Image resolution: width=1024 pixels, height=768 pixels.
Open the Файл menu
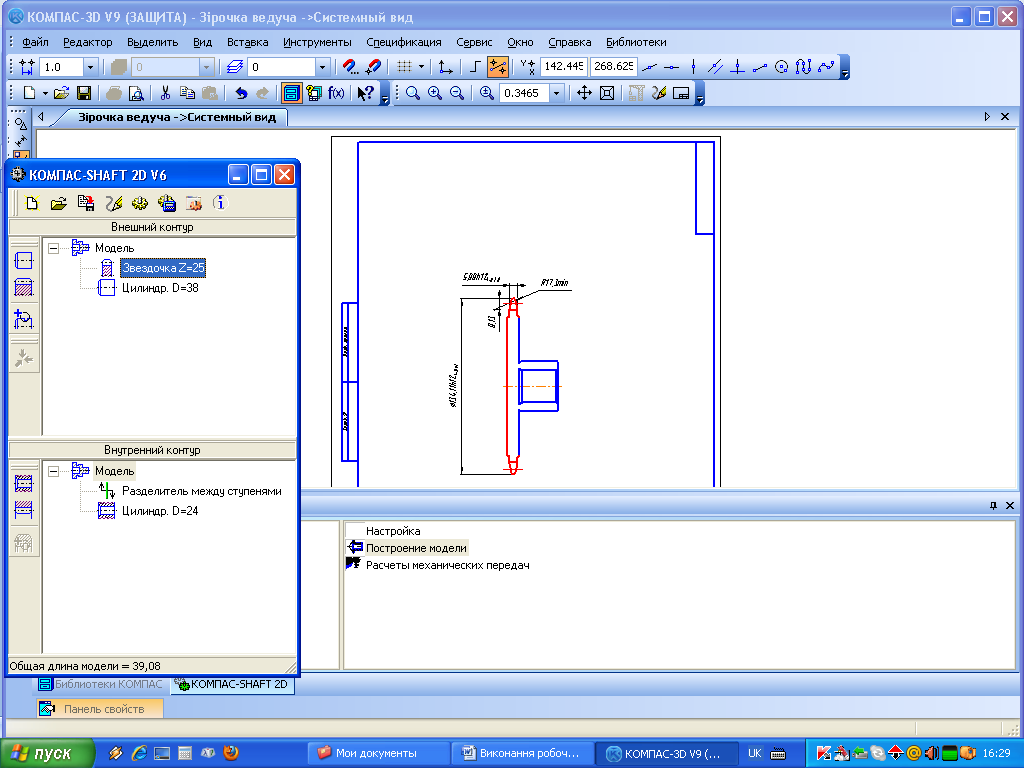click(x=35, y=42)
